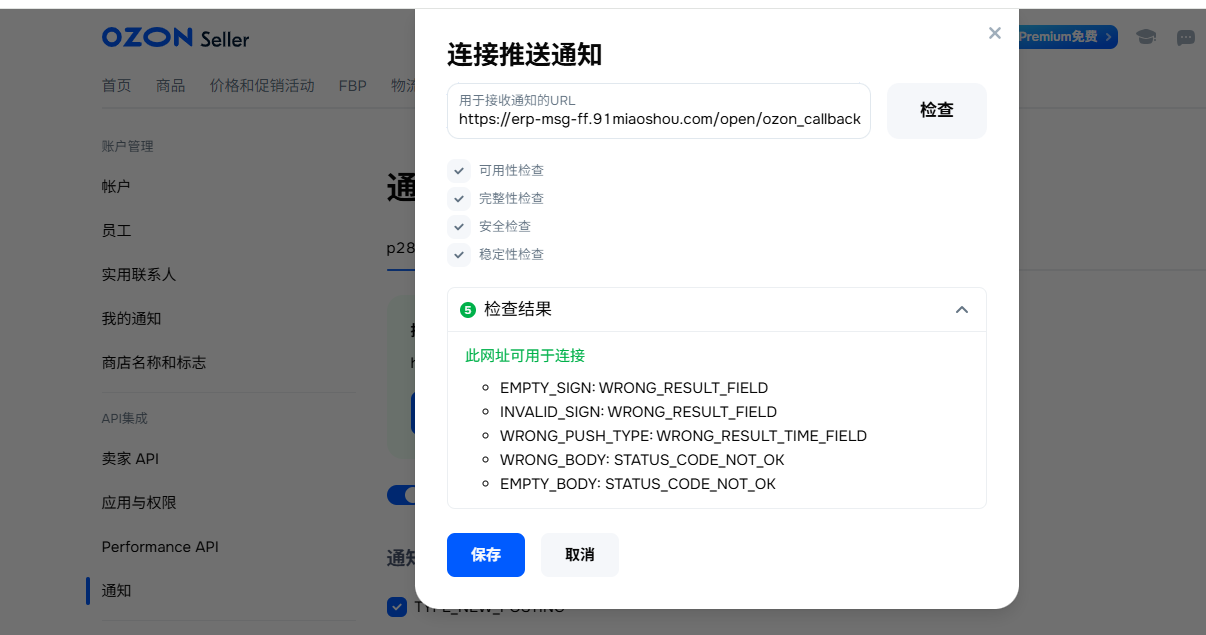Image resolution: width=1206 pixels, height=635 pixels.
Task: Collapse the 检查结果 results panel
Action: [x=962, y=310]
